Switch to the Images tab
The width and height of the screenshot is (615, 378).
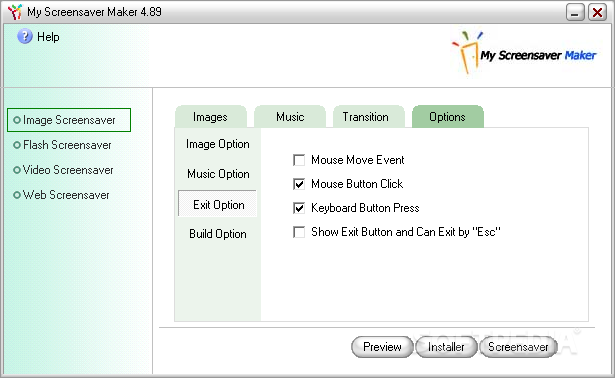(x=211, y=116)
